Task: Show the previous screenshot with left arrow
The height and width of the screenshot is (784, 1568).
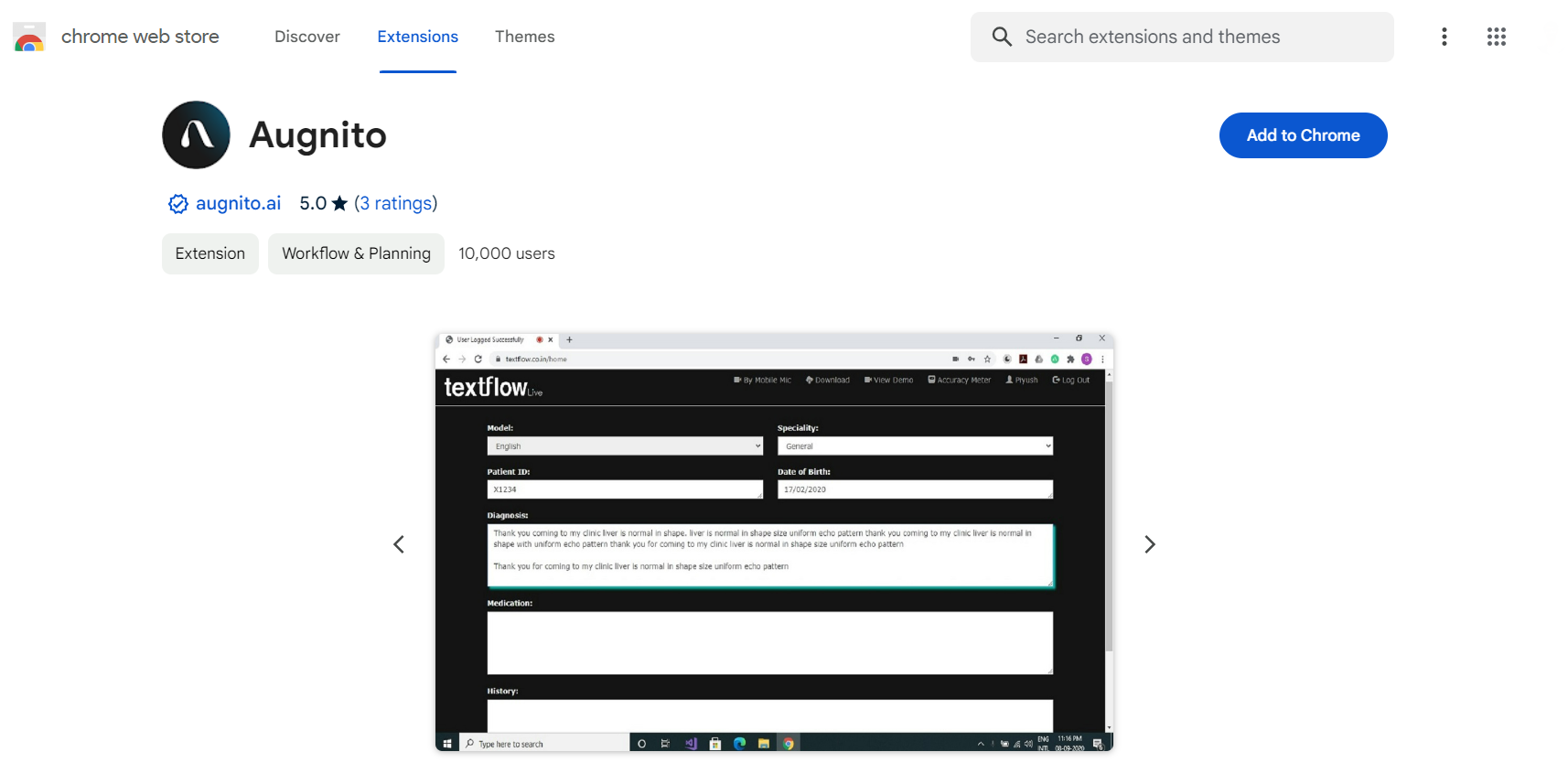Action: click(399, 544)
